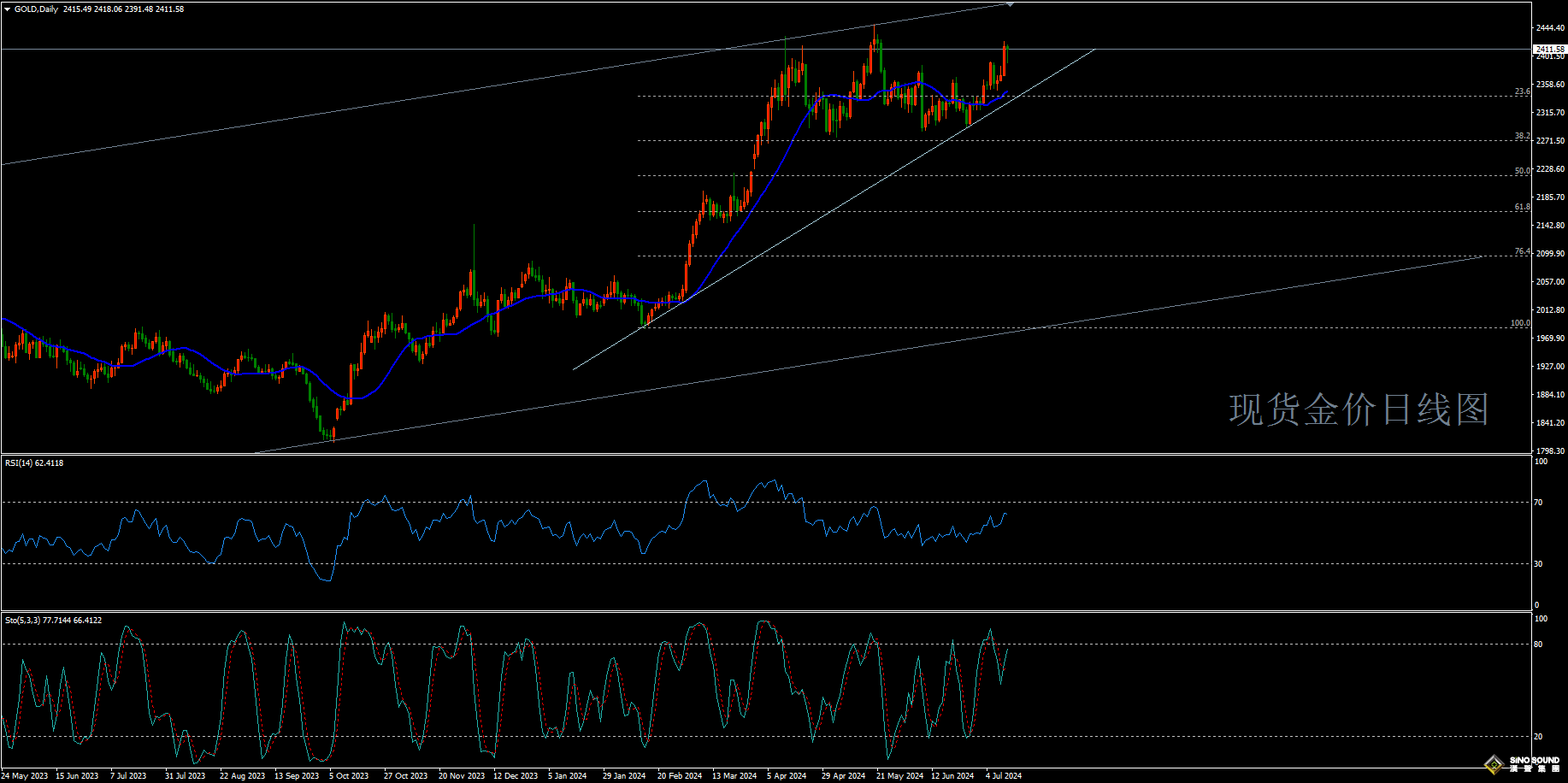
Task: Select the 61.8 Fibonacci level label
Action: coord(1522,207)
